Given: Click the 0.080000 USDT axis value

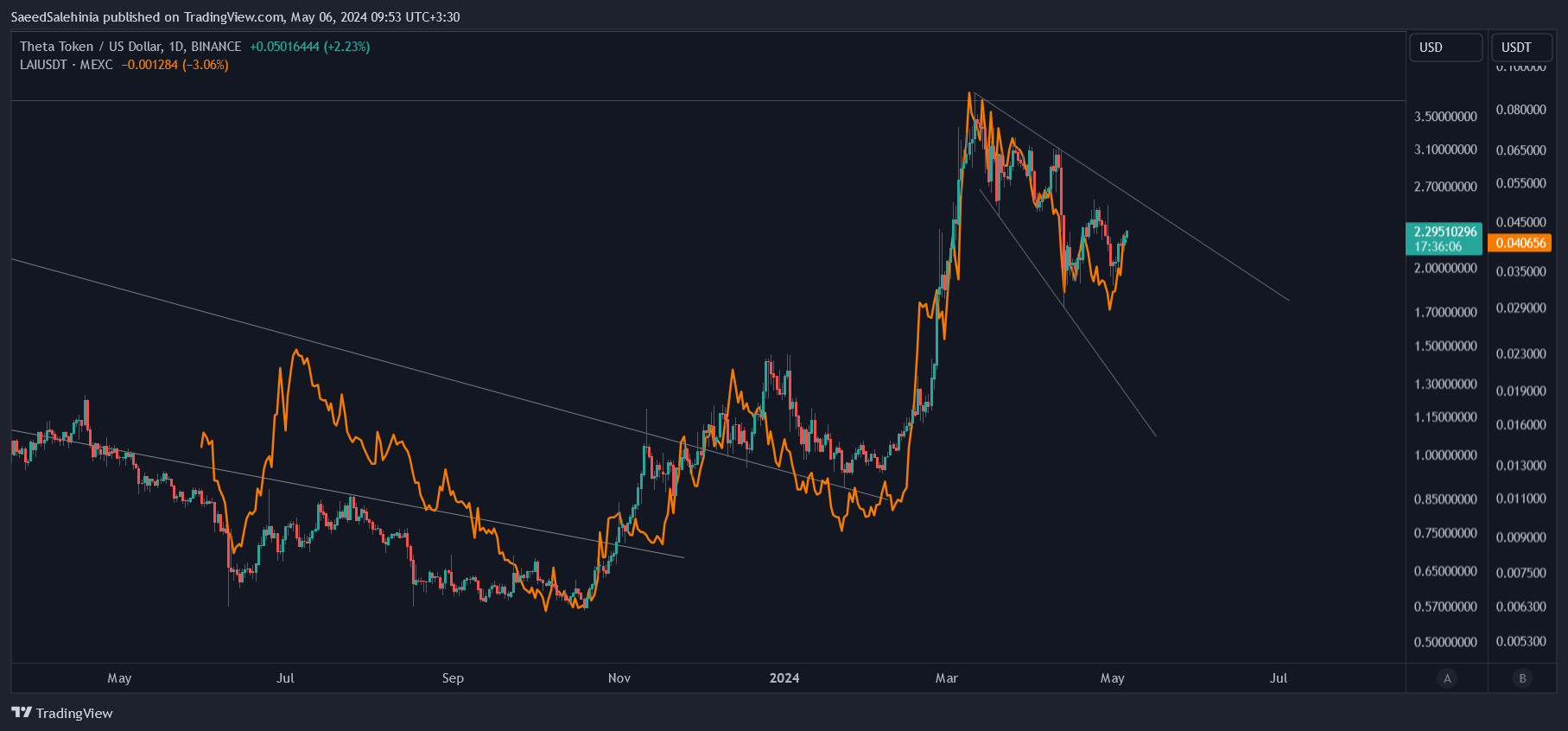Looking at the screenshot, I should (1520, 110).
